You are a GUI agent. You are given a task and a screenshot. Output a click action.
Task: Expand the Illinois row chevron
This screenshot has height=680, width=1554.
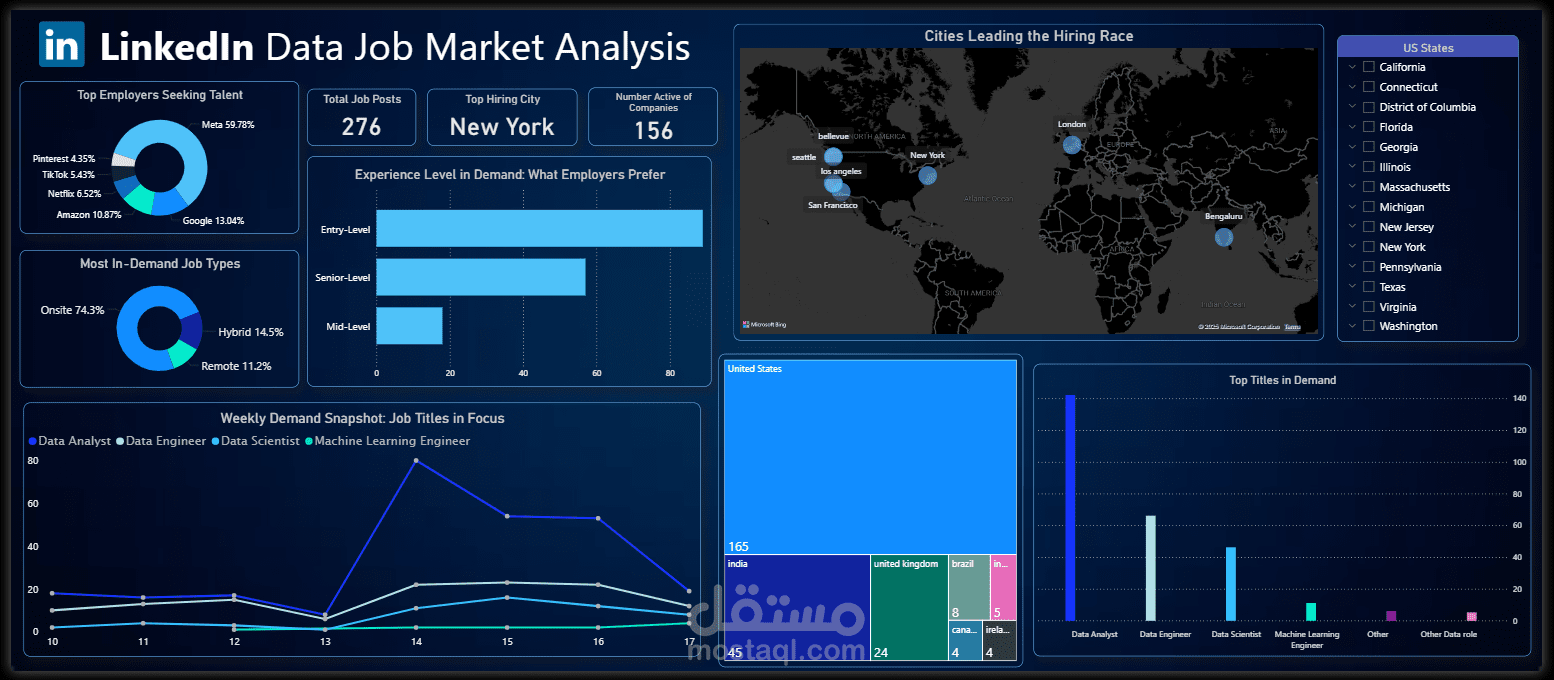click(x=1352, y=167)
